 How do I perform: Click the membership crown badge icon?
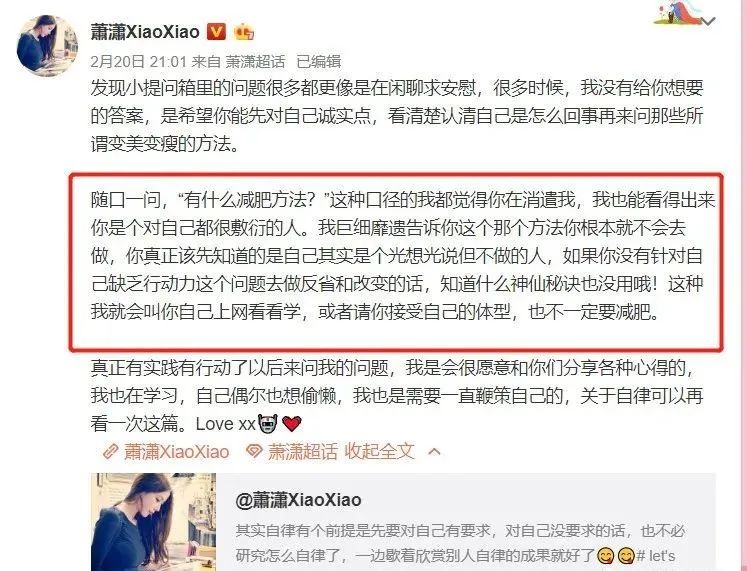tap(244, 32)
